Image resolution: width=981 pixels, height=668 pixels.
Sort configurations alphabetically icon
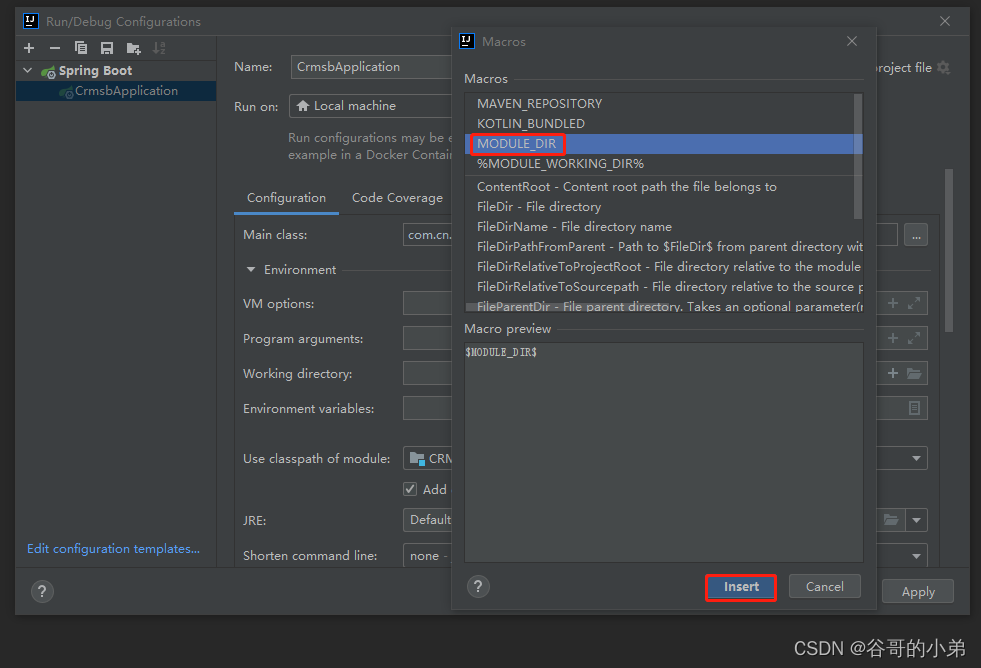pyautogui.click(x=160, y=48)
